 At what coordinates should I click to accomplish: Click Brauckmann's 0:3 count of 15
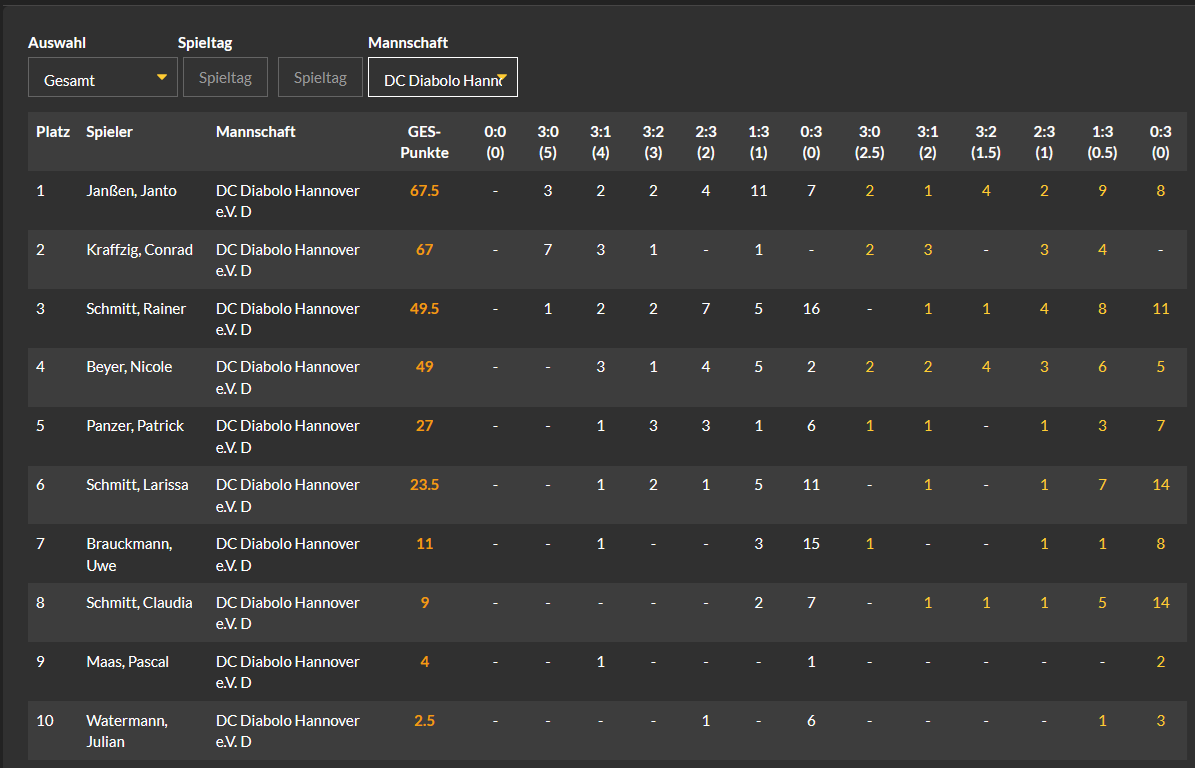tap(811, 544)
